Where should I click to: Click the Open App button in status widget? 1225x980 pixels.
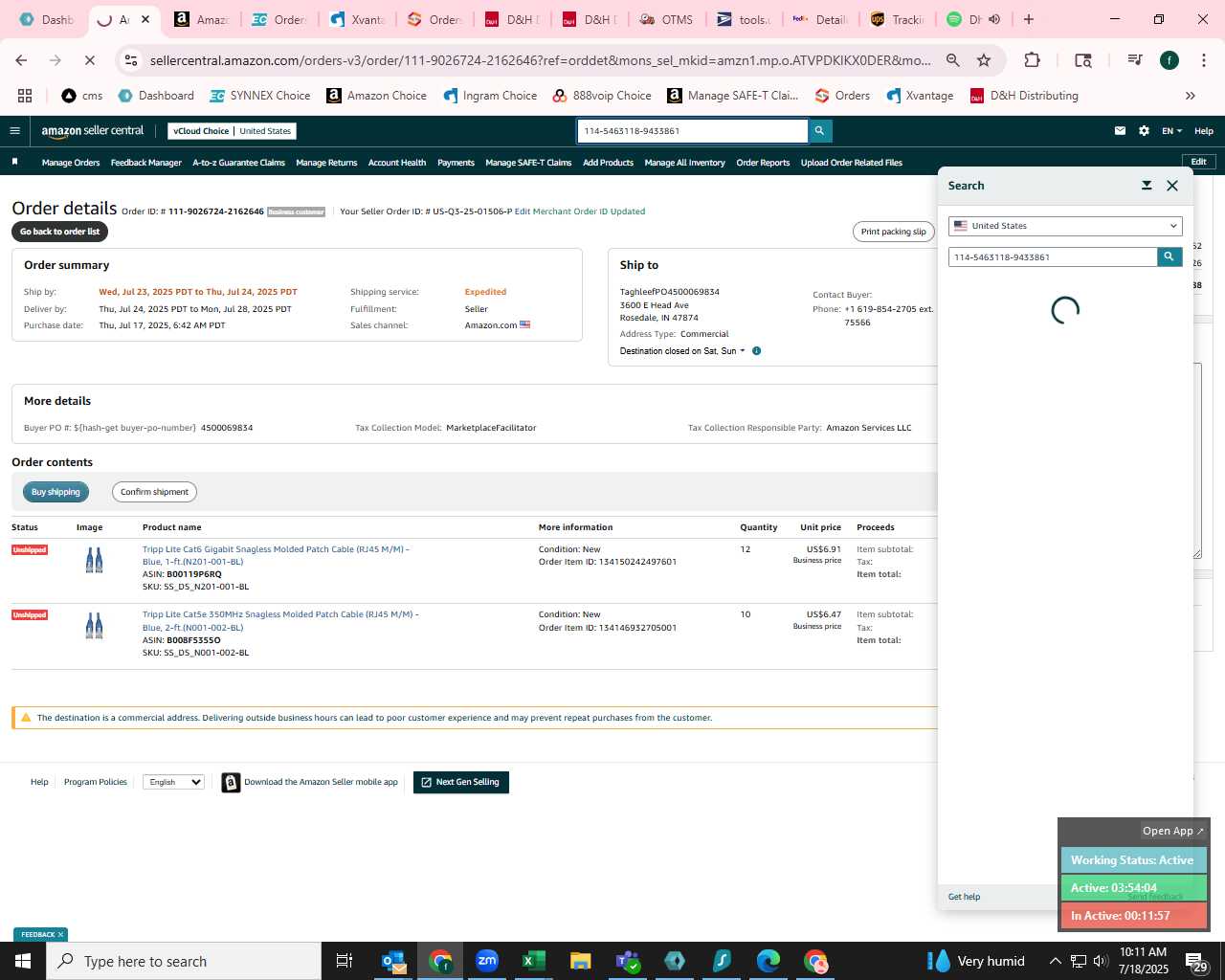[1173, 831]
